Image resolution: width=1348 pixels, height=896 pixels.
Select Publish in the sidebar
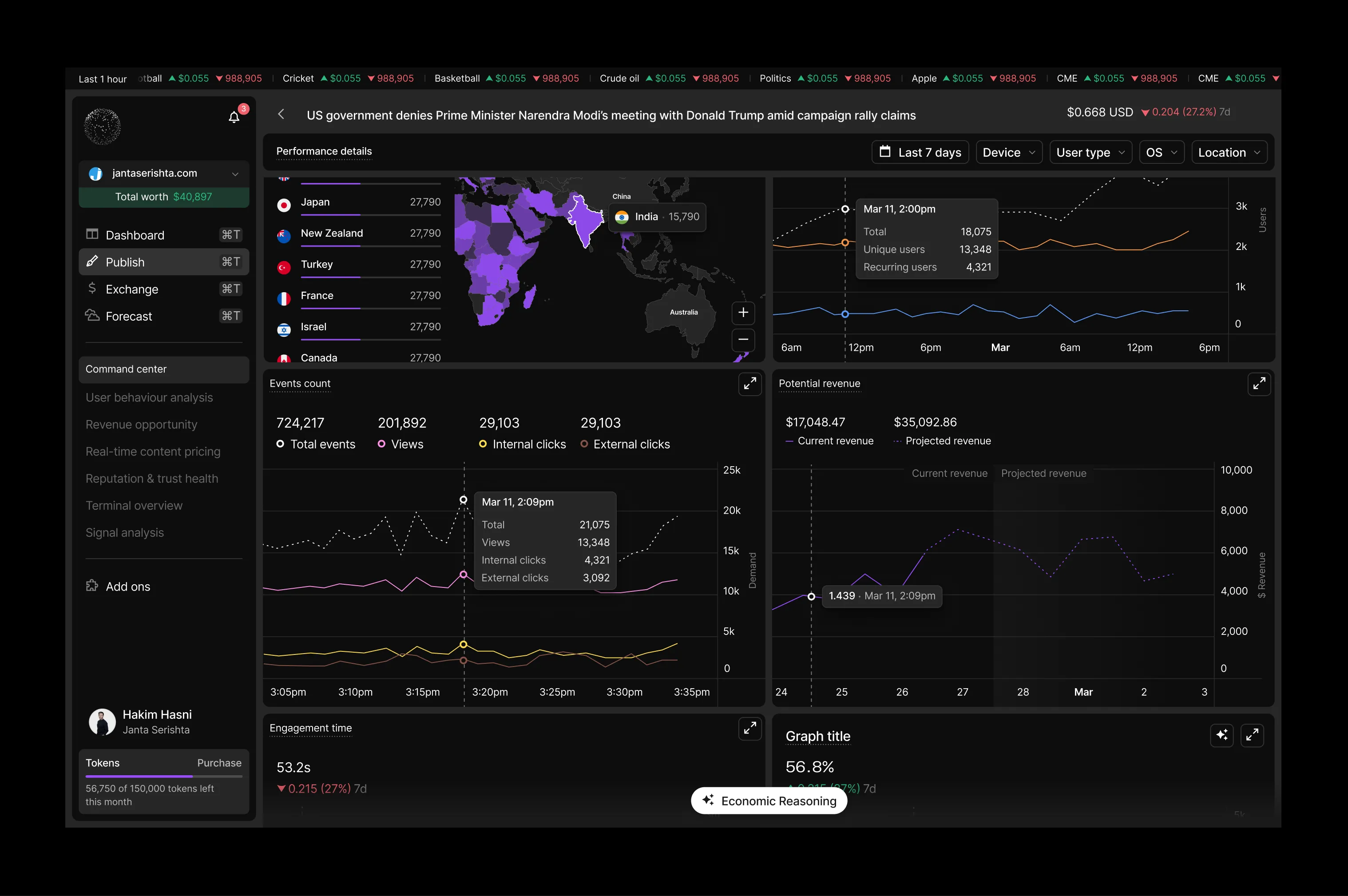(164, 262)
